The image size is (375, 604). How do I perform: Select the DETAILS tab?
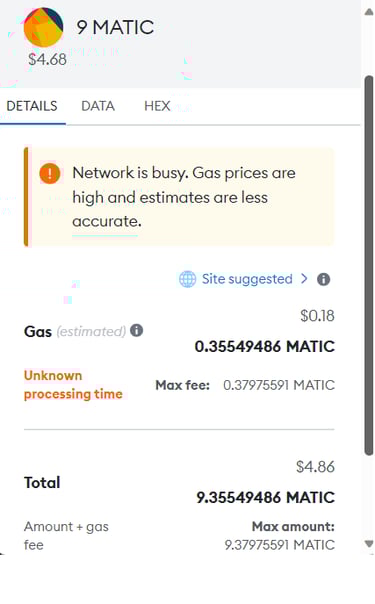(32, 106)
